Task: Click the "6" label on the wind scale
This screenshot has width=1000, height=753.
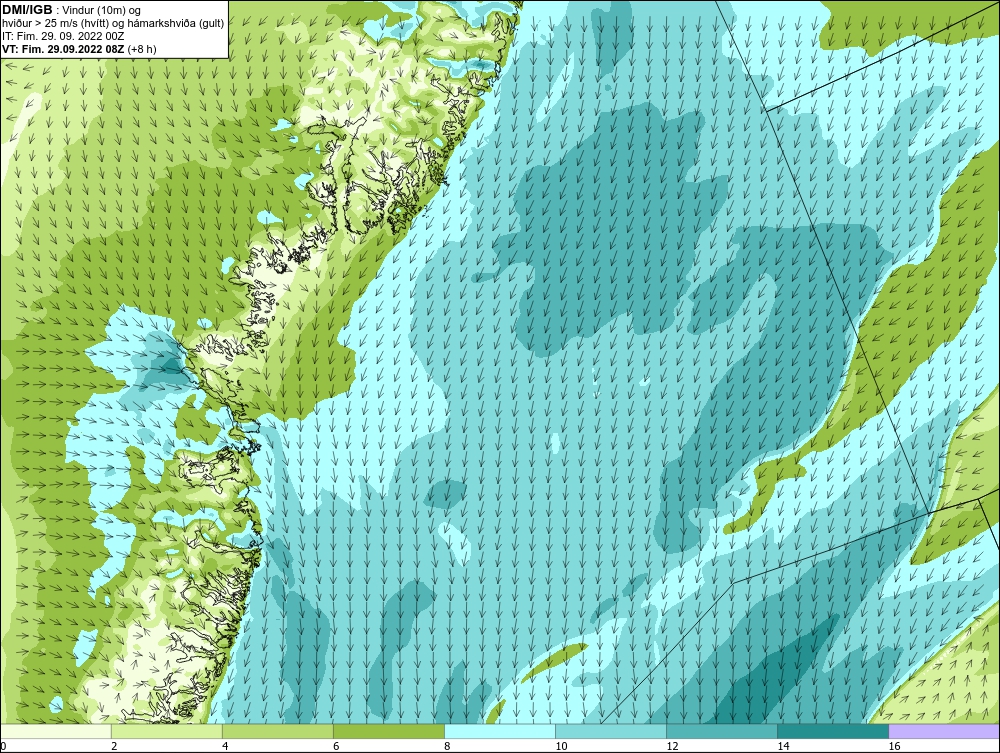Action: (x=336, y=747)
